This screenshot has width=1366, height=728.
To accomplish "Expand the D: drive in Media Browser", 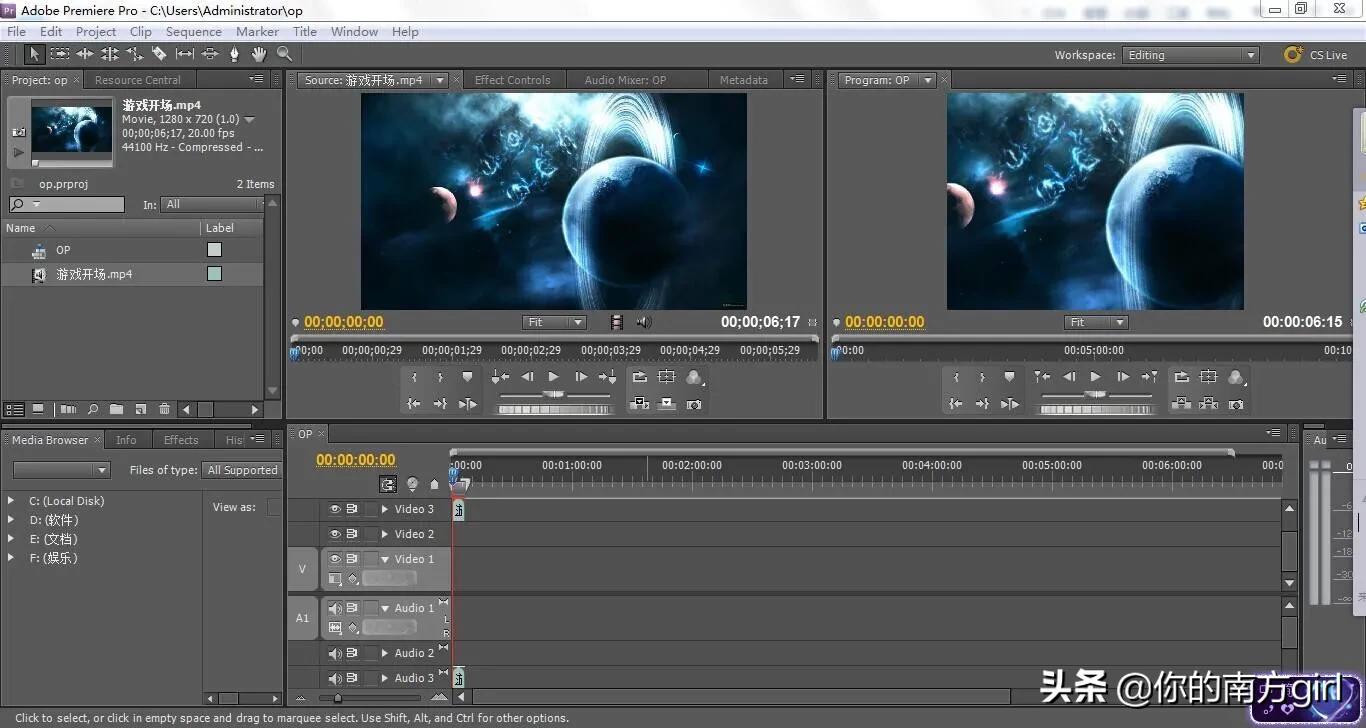I will pyautogui.click(x=11, y=520).
